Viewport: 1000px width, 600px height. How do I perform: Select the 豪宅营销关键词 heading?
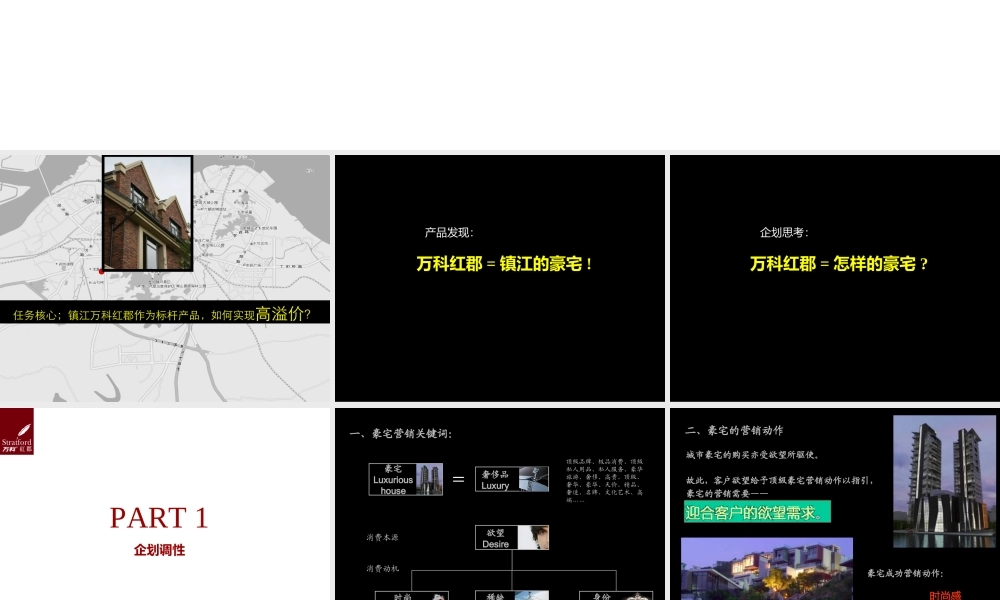click(x=399, y=433)
